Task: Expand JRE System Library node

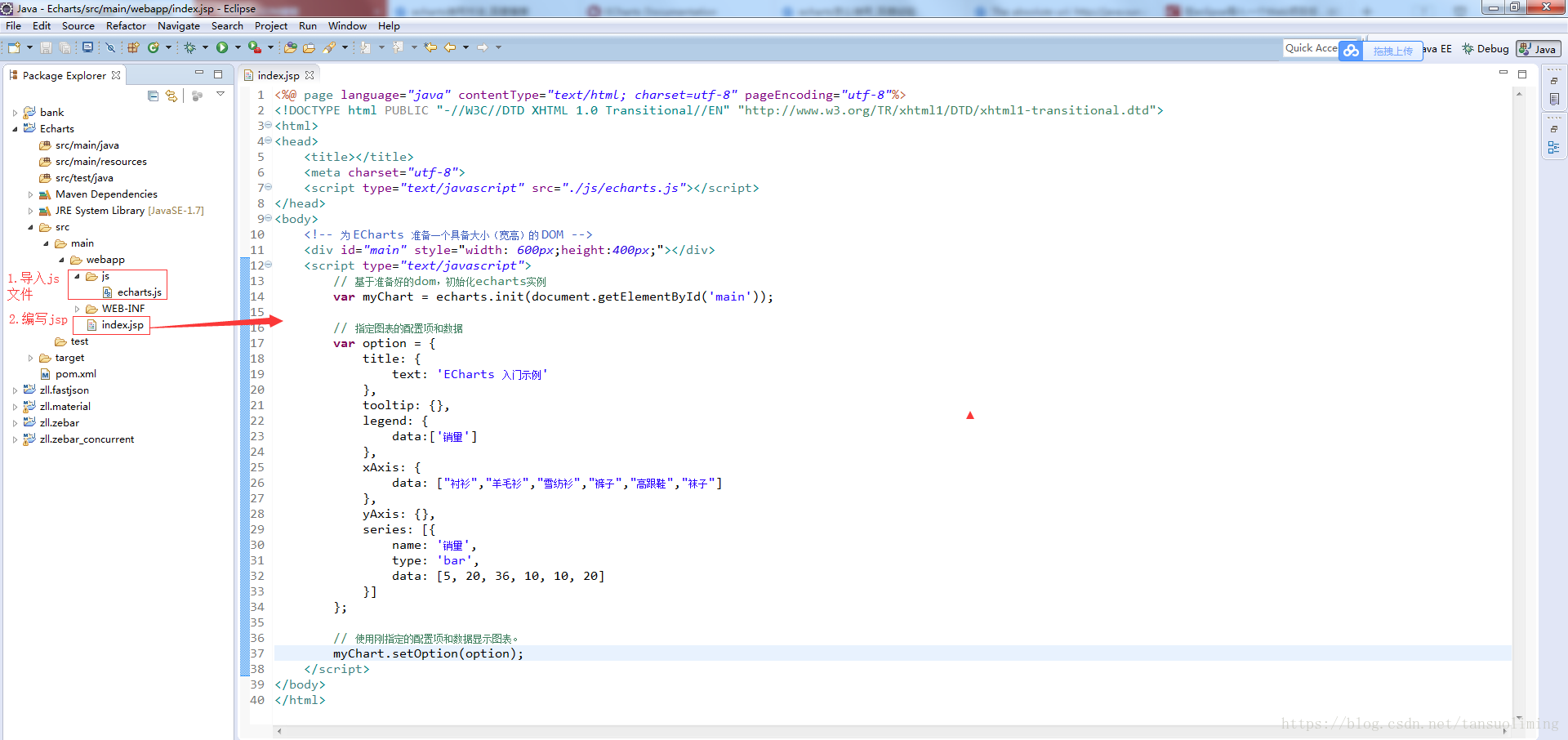Action: (30, 211)
